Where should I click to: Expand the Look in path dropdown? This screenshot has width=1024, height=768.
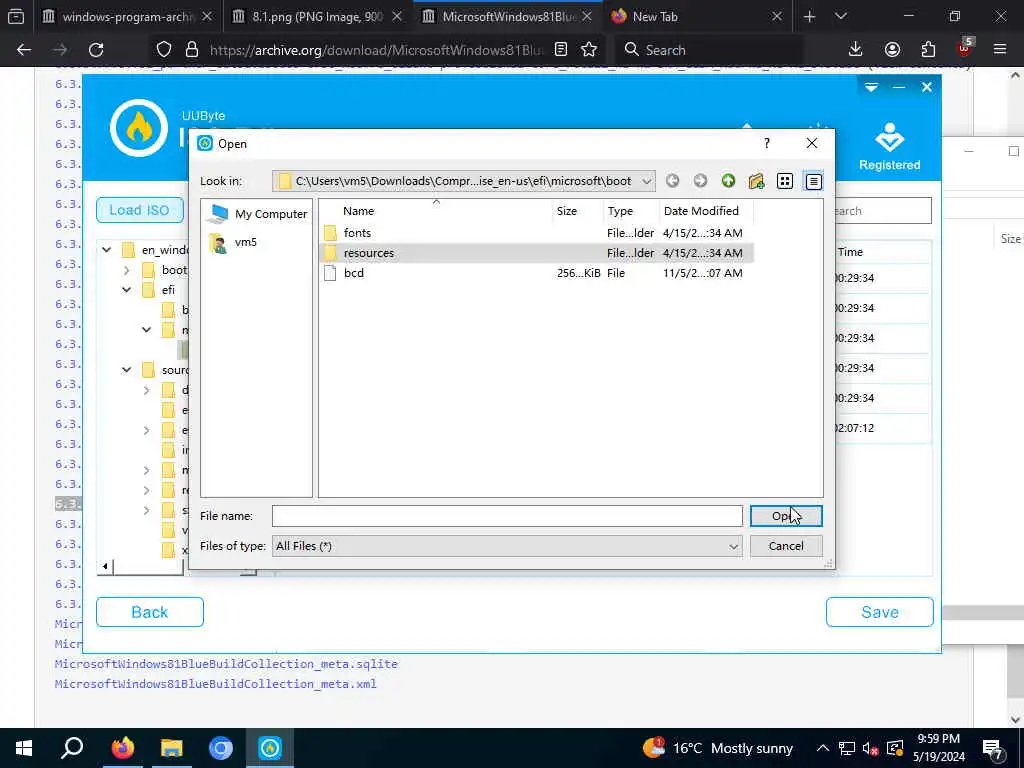[646, 181]
